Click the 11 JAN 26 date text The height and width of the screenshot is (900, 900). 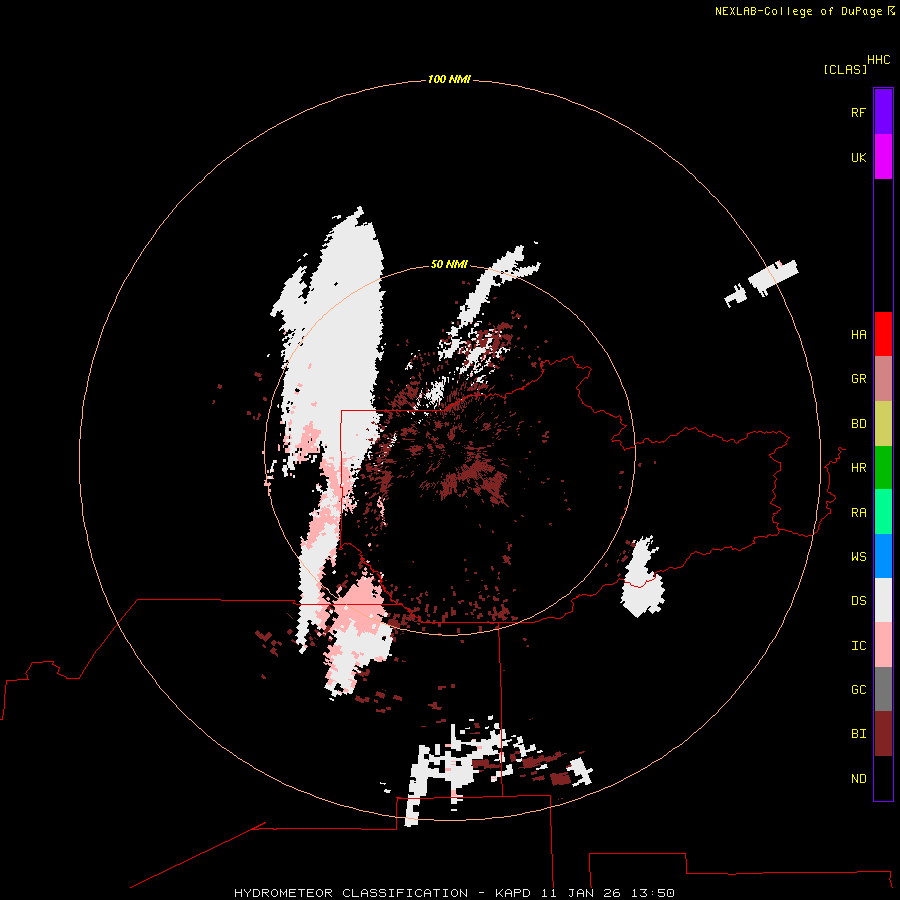coord(580,893)
